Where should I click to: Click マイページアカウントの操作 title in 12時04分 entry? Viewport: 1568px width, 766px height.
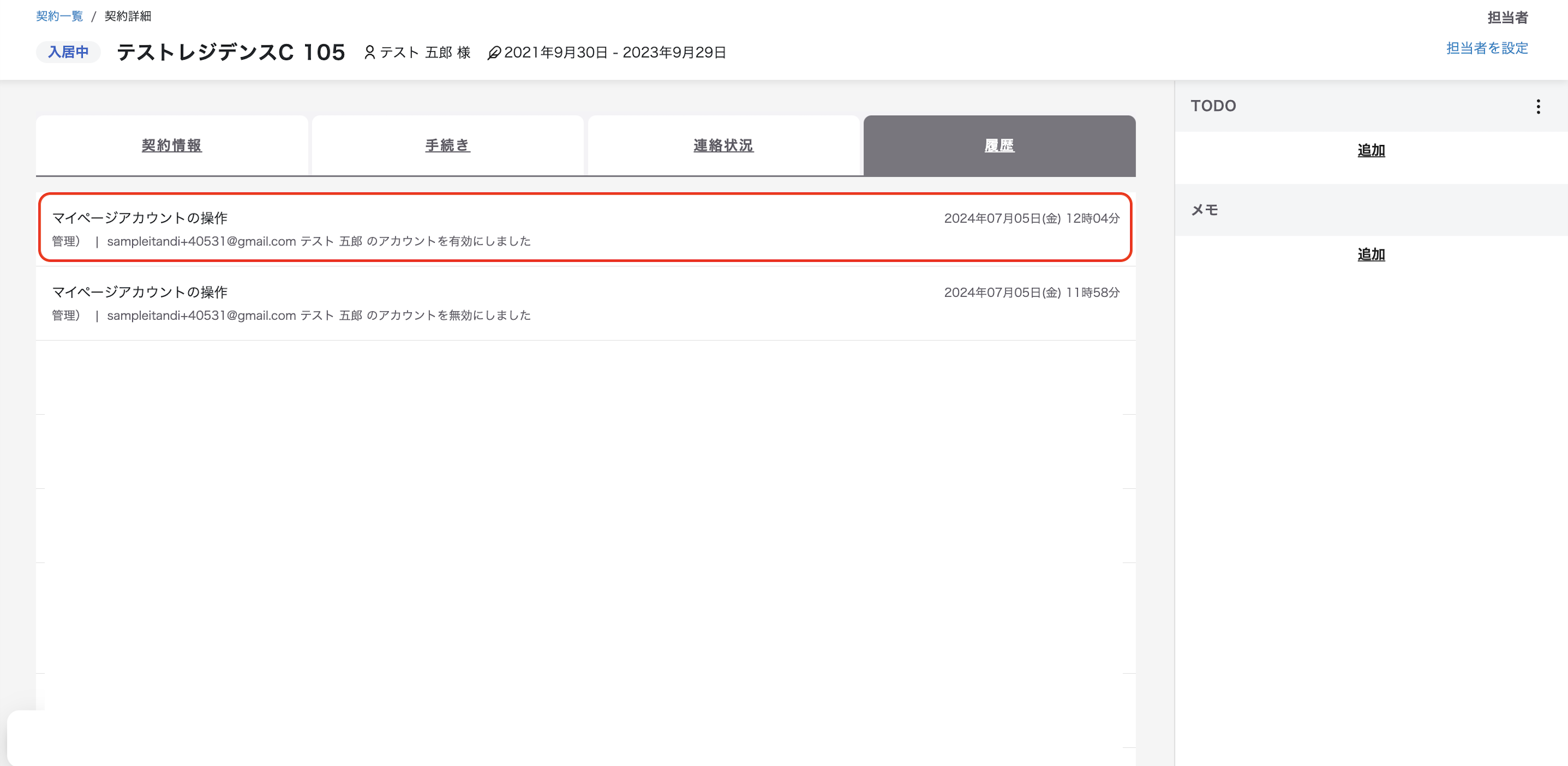click(139, 218)
